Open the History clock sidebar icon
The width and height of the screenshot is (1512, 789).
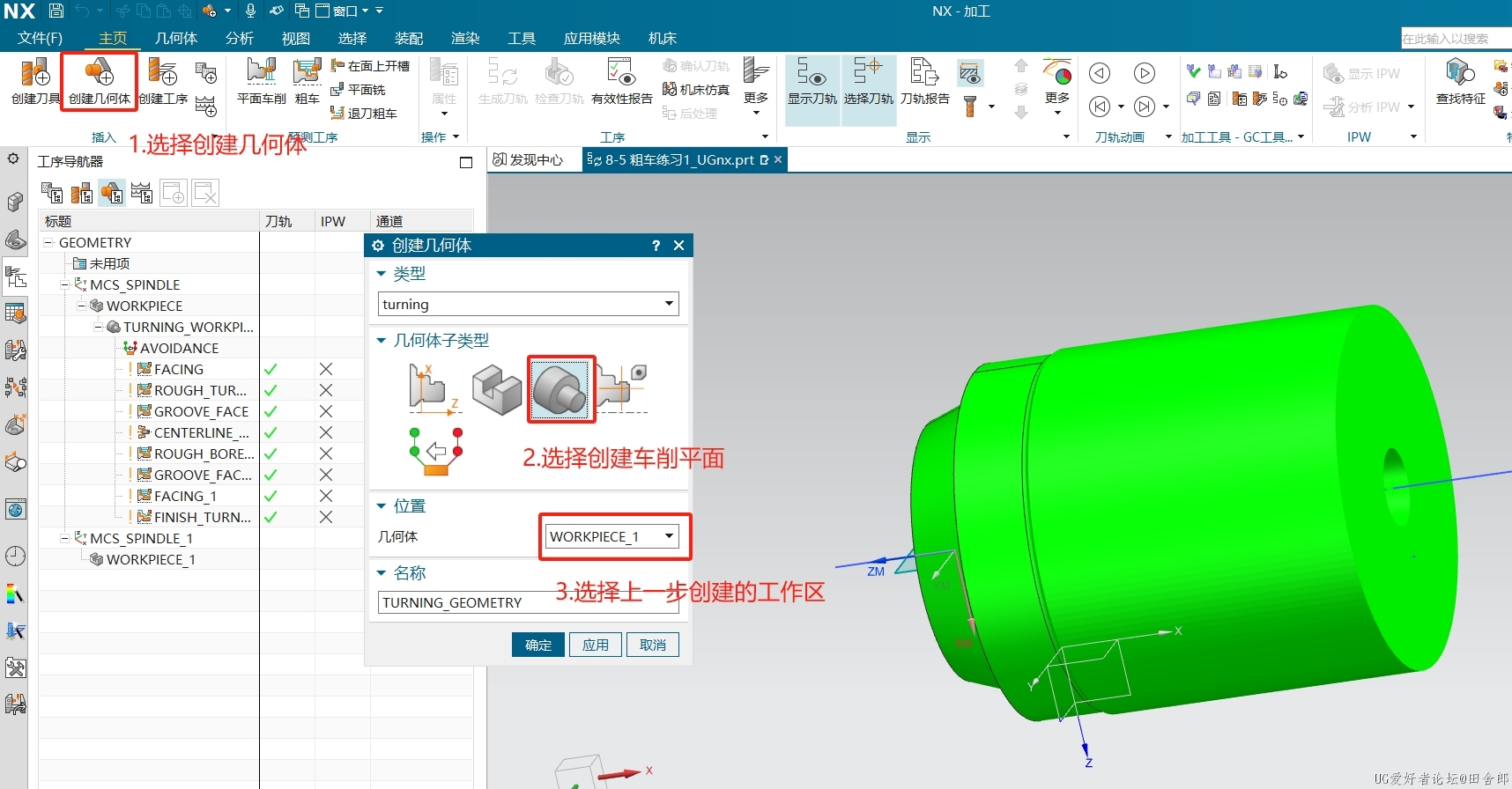click(15, 557)
